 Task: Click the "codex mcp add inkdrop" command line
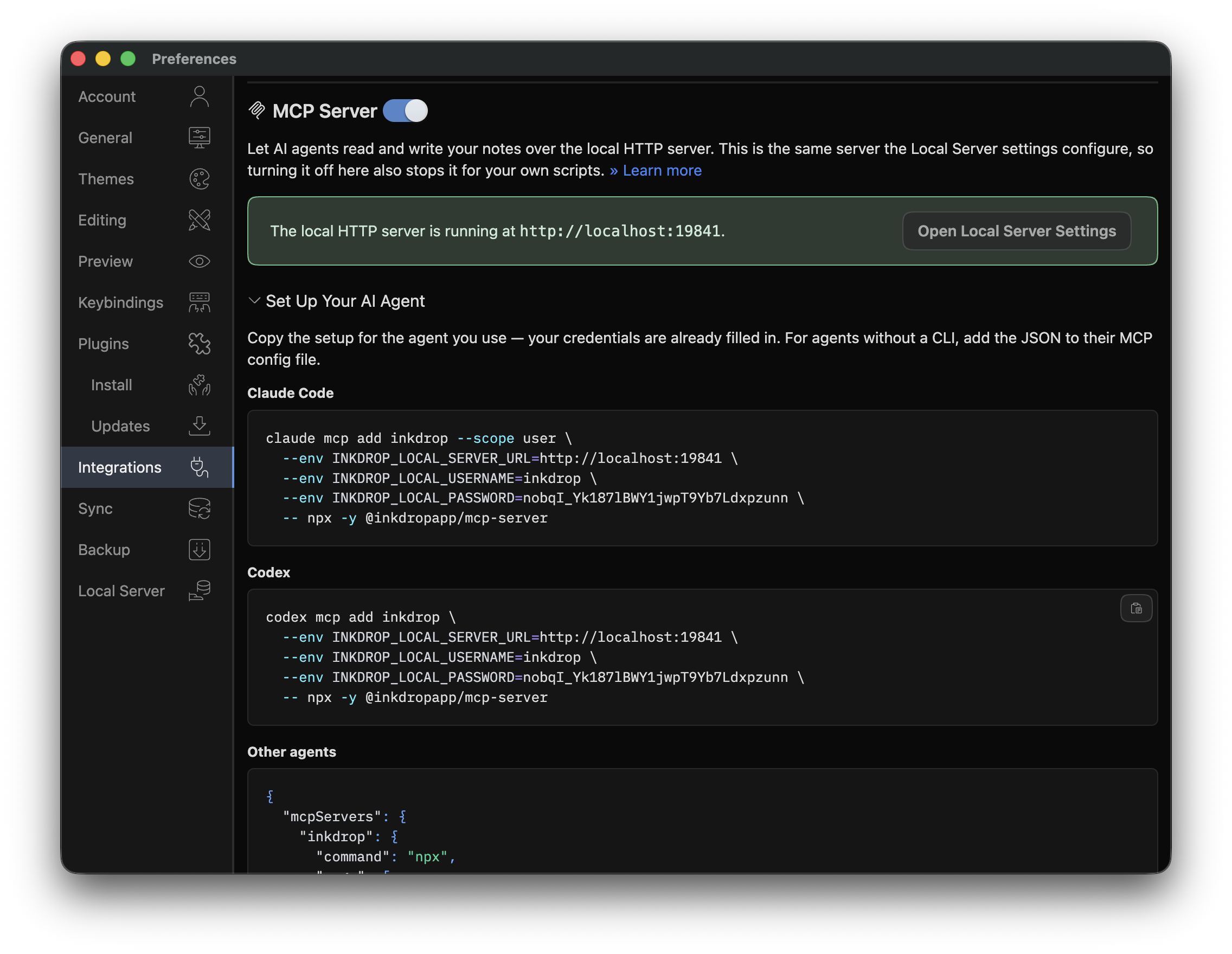point(361,617)
